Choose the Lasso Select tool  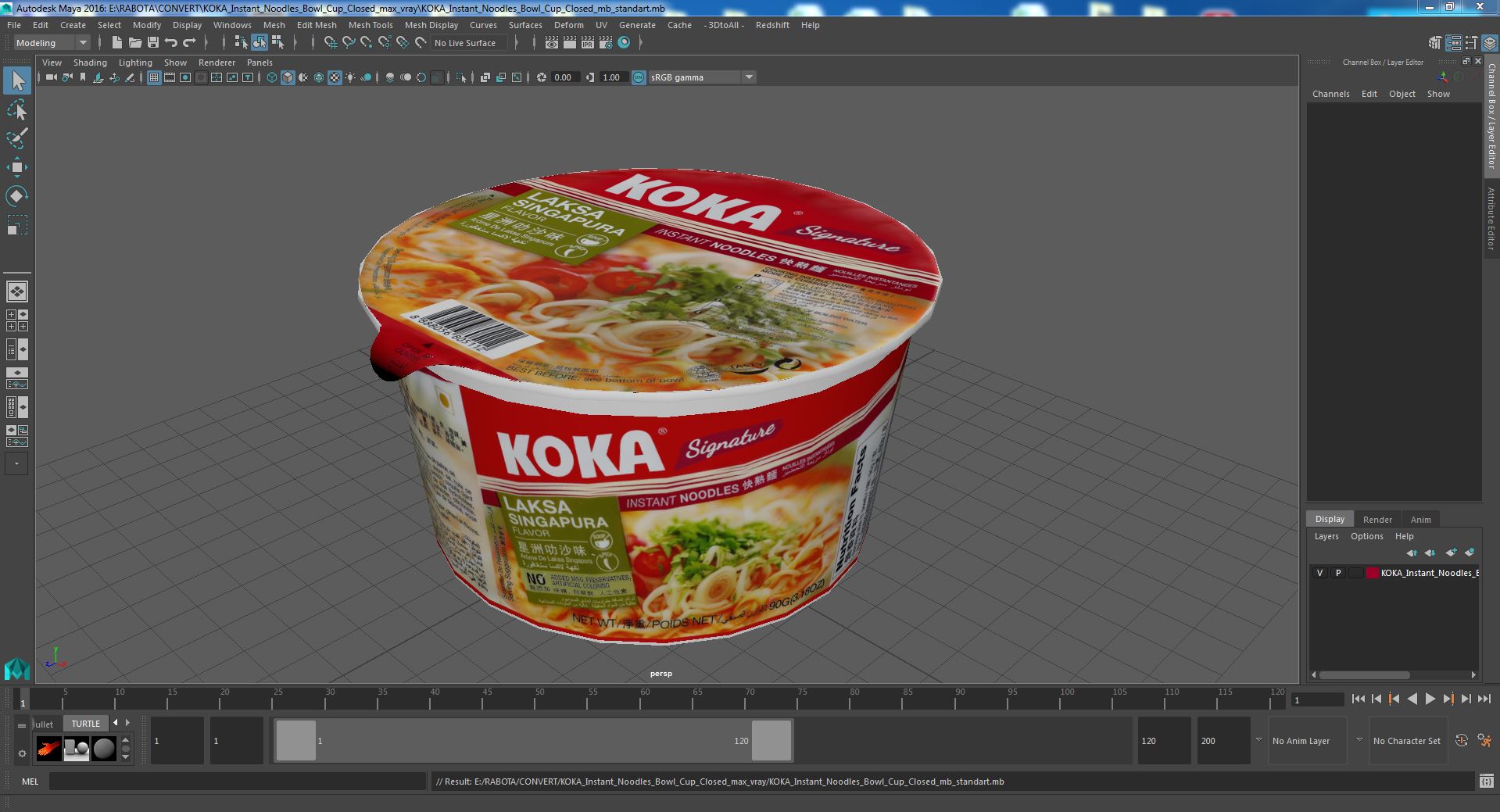click(16, 110)
